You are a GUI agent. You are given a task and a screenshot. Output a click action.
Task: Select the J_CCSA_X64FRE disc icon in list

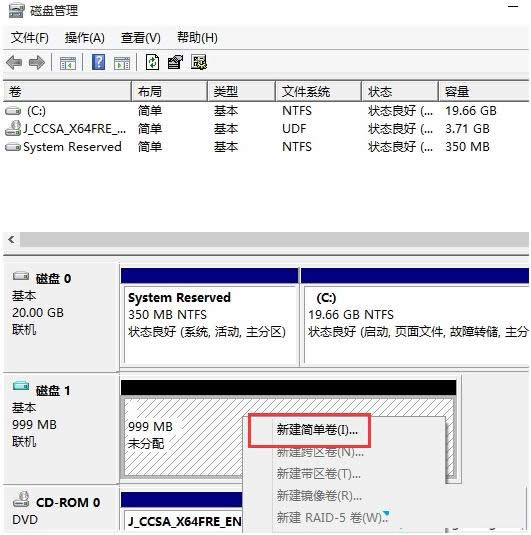pos(13,128)
